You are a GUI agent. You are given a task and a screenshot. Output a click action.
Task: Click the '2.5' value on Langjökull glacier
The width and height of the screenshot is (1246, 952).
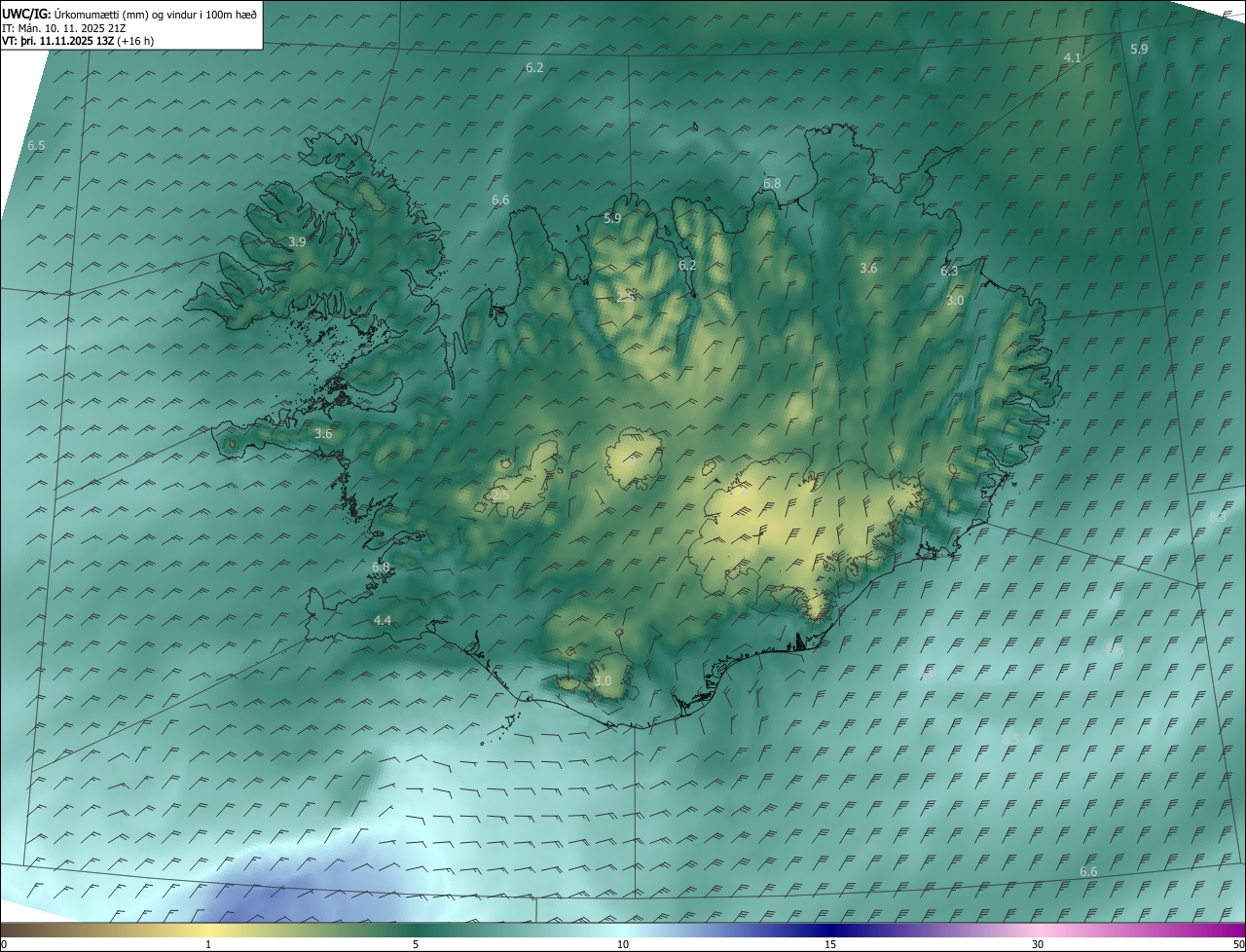tap(500, 495)
